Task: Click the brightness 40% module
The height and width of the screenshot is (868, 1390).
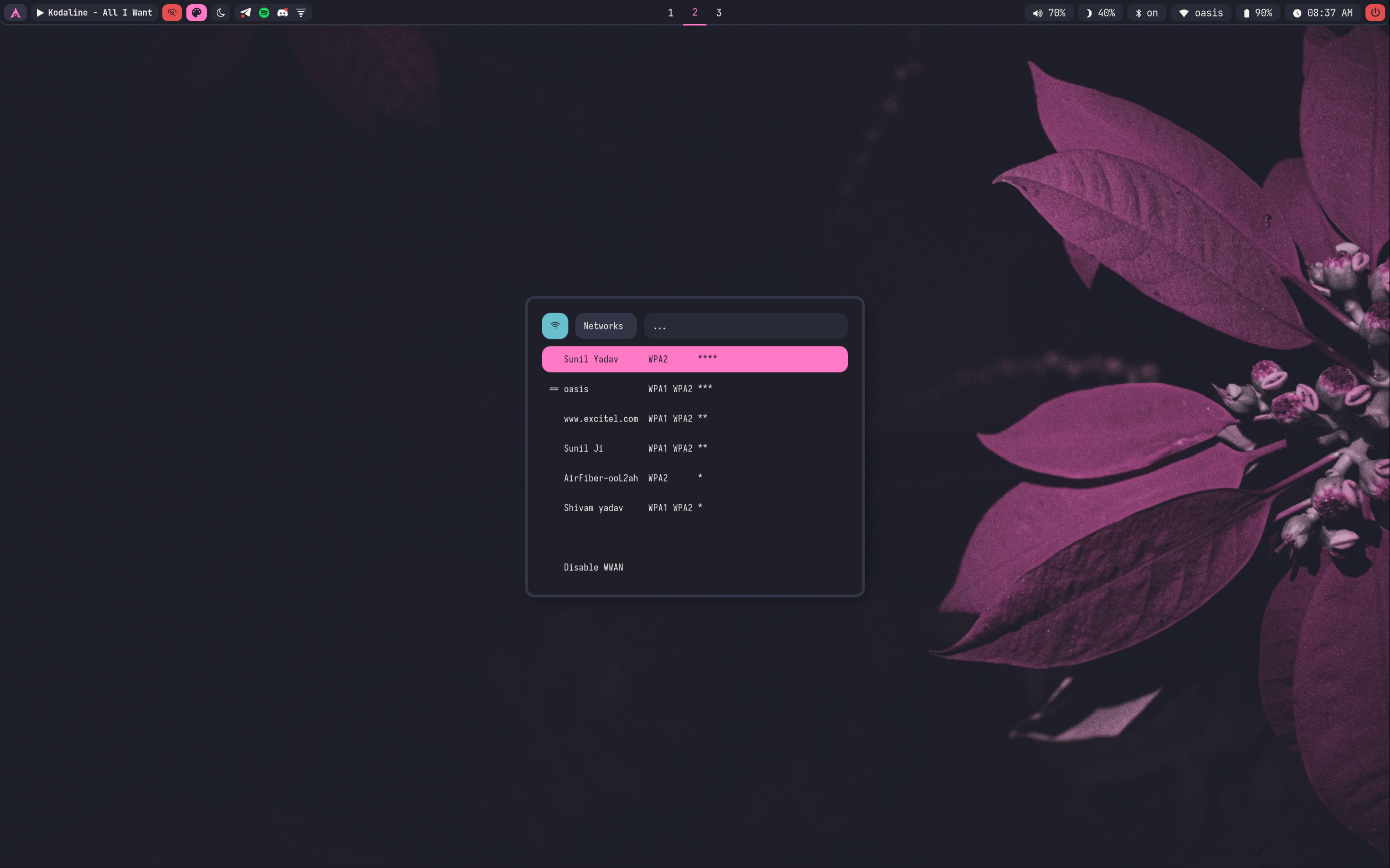Action: coord(1100,13)
